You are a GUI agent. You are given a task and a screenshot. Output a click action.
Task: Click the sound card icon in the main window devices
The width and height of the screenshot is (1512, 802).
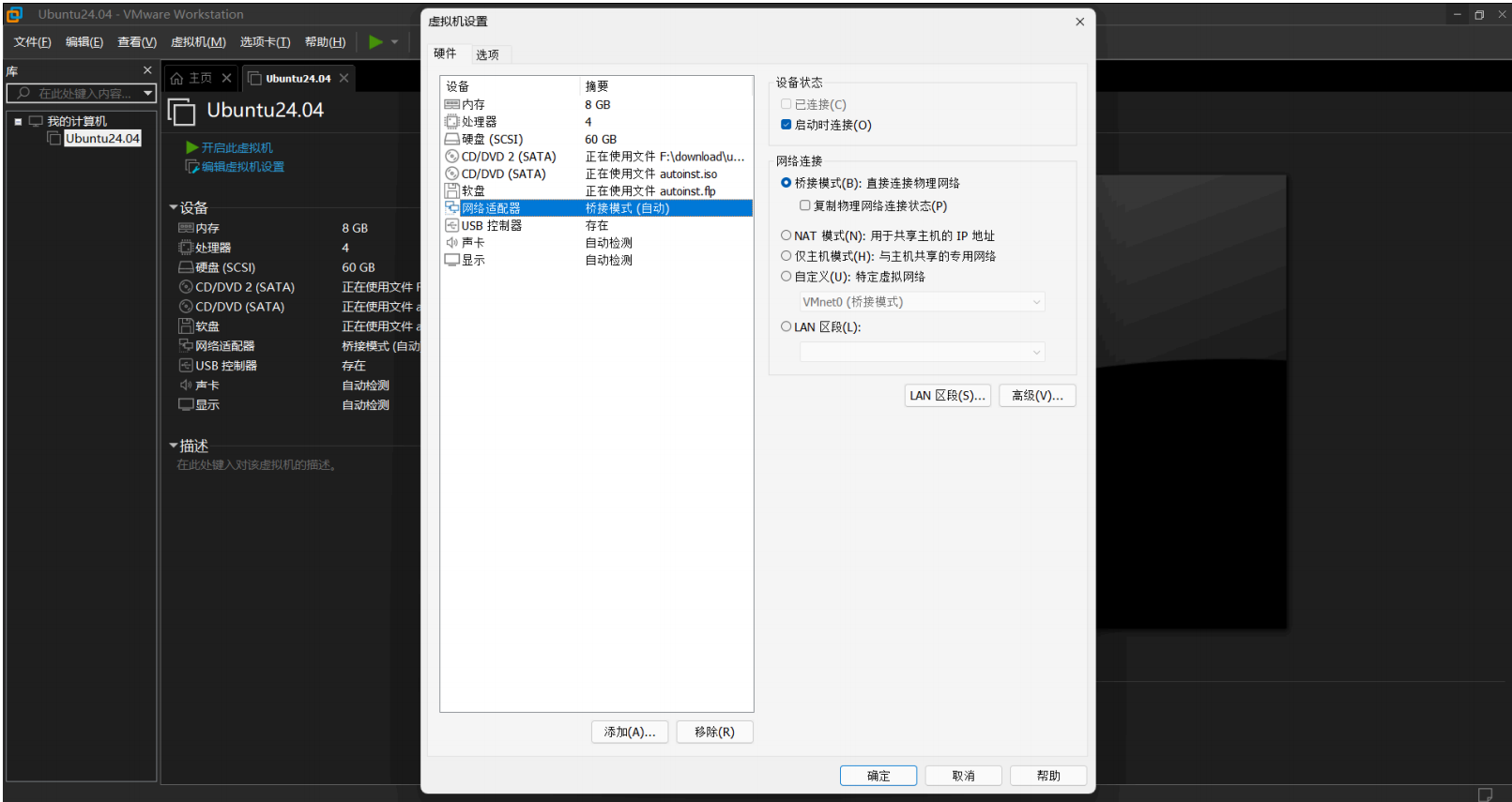pos(186,386)
